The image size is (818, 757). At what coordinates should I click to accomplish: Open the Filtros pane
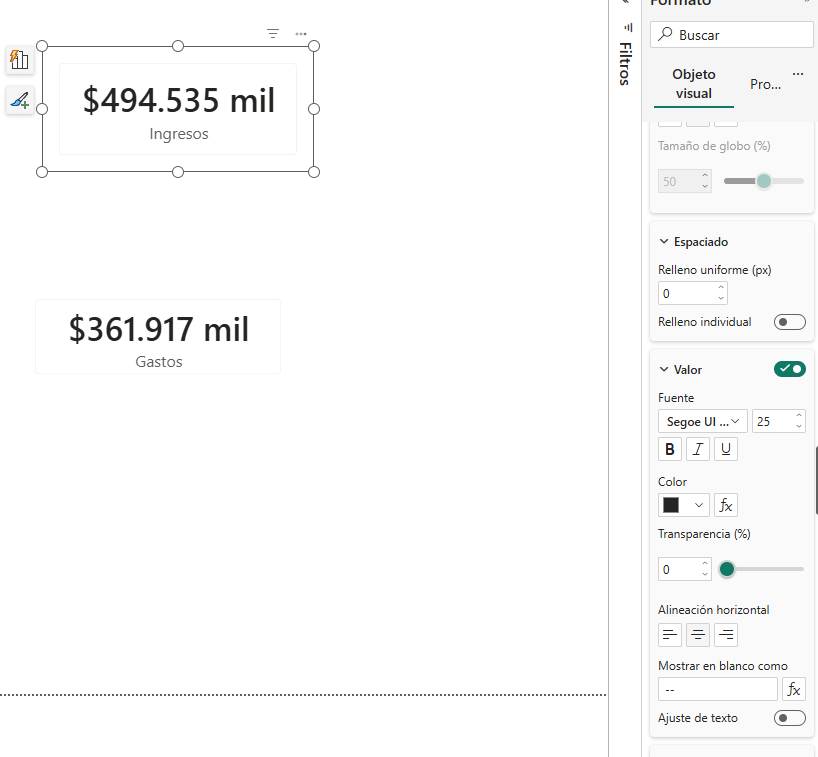(624, 62)
